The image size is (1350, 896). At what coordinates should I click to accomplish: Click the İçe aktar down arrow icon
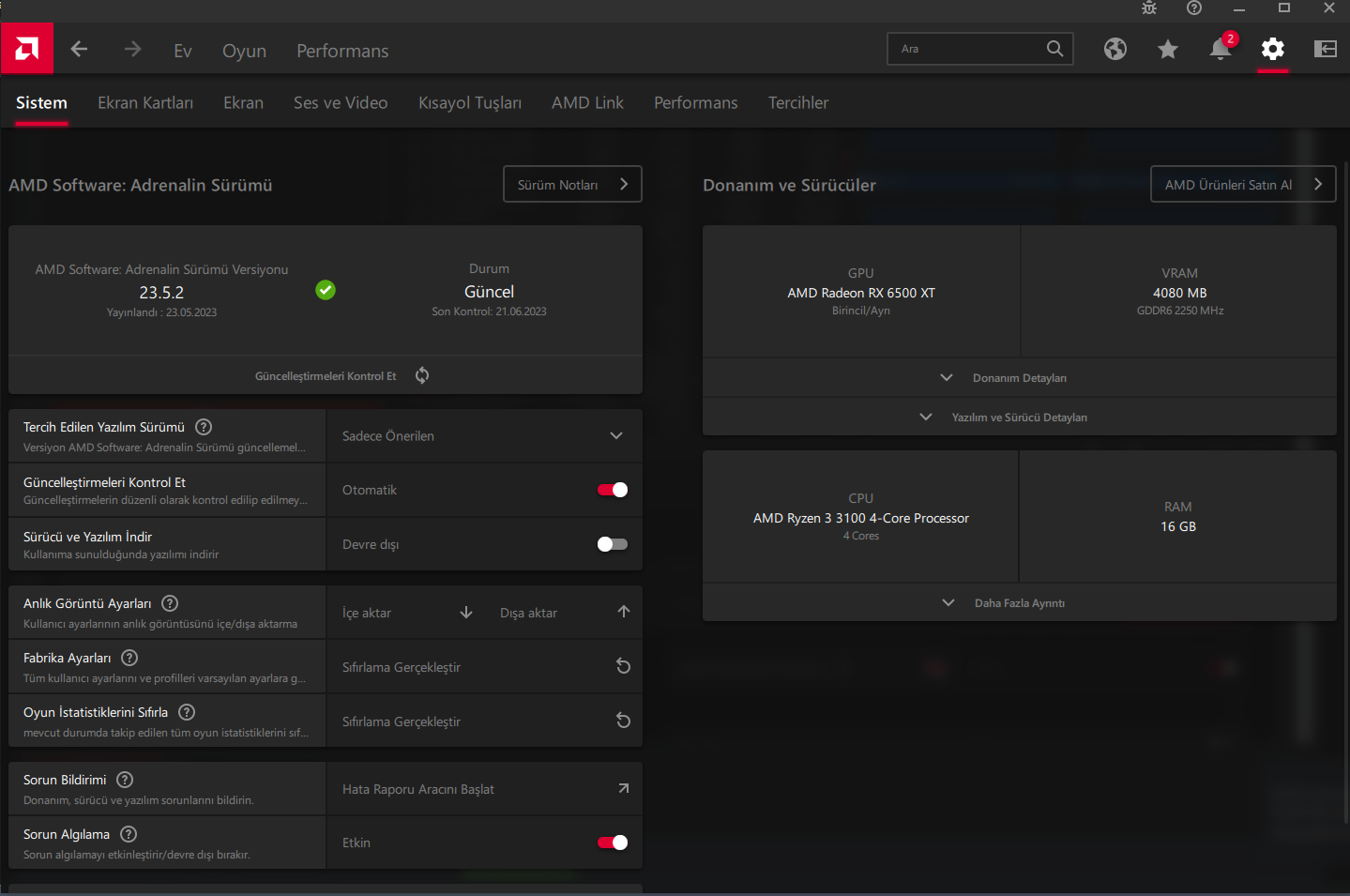click(x=466, y=613)
